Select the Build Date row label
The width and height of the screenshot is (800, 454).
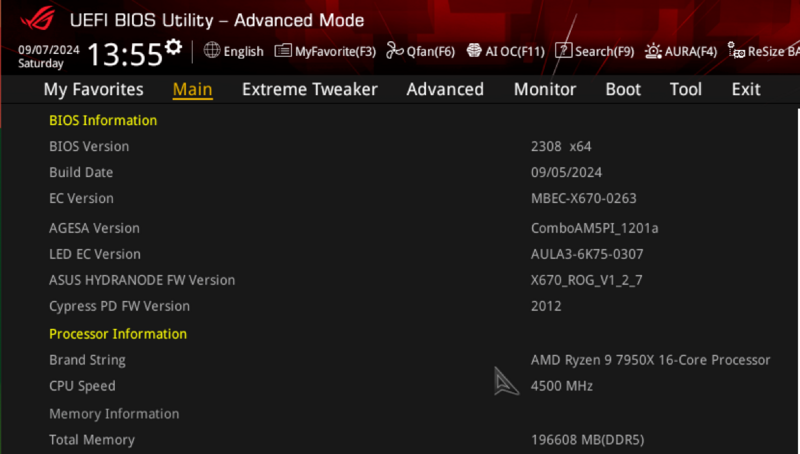81,172
